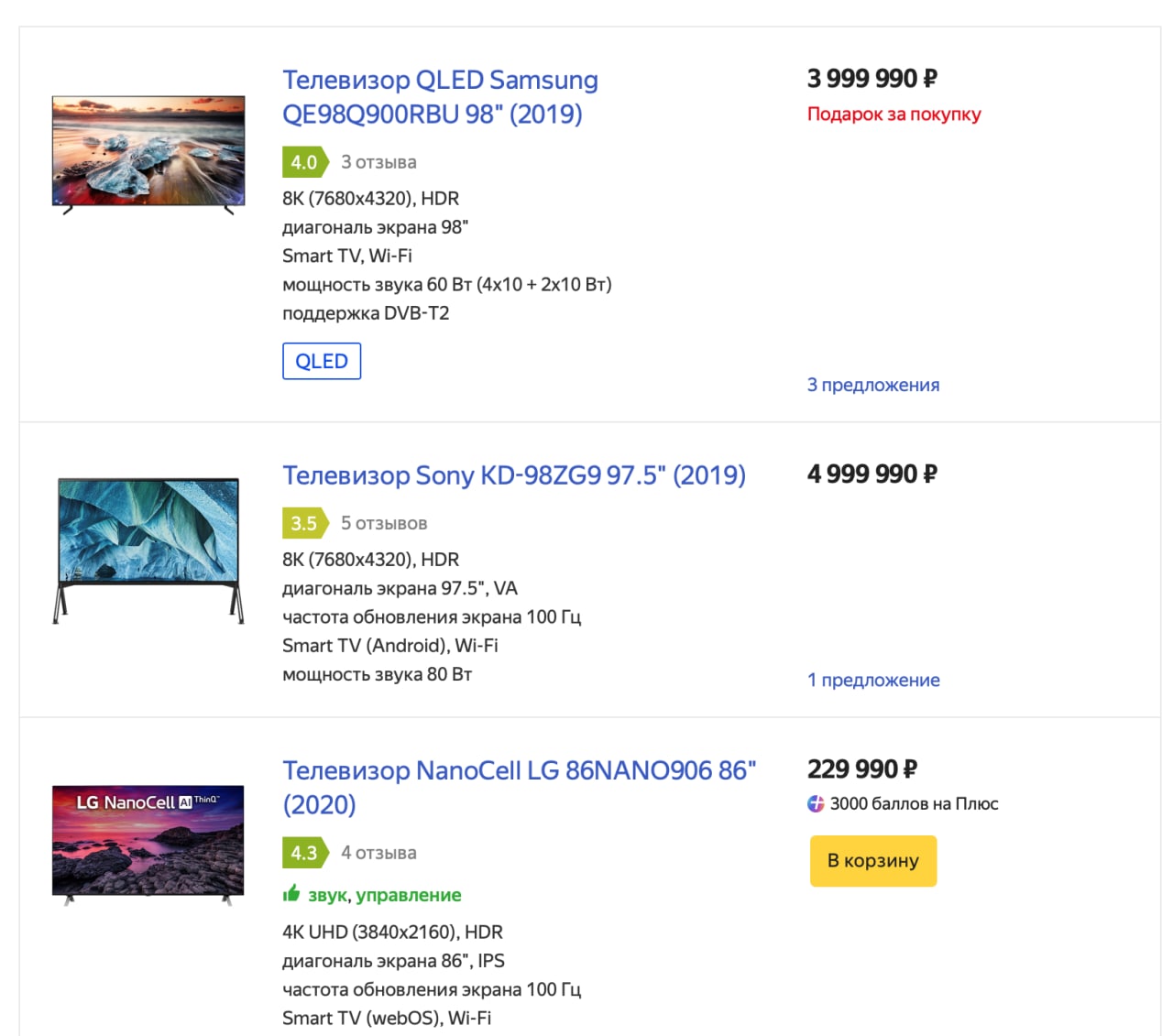Click the Plus points round icon
Image resolution: width=1173 pixels, height=1036 pixels.
(x=816, y=804)
